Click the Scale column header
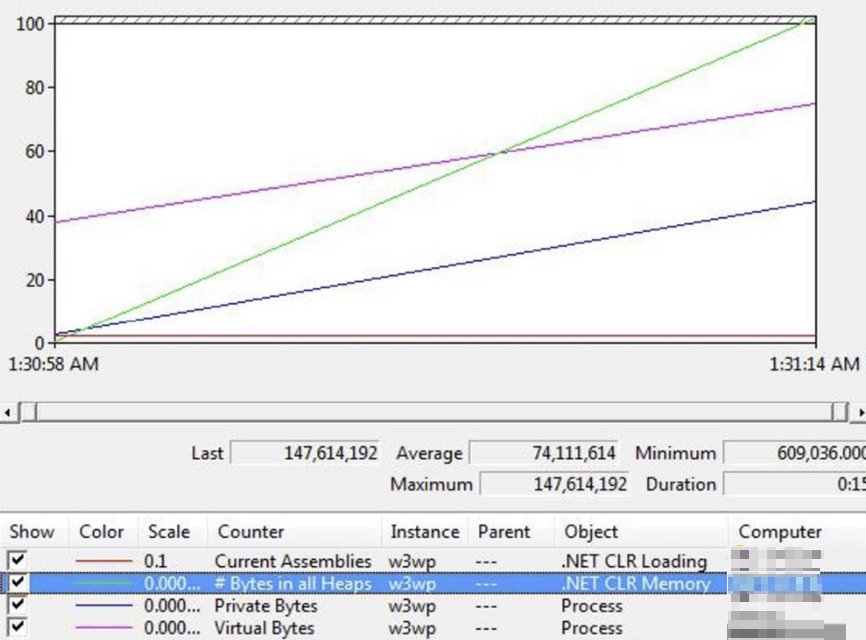Viewport: 866px width, 640px height. pyautogui.click(x=169, y=532)
